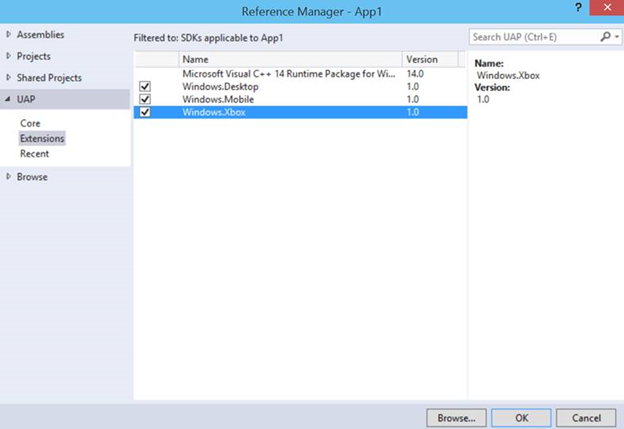624x429 pixels.
Task: Focus the Search UAP input field
Action: [534, 37]
